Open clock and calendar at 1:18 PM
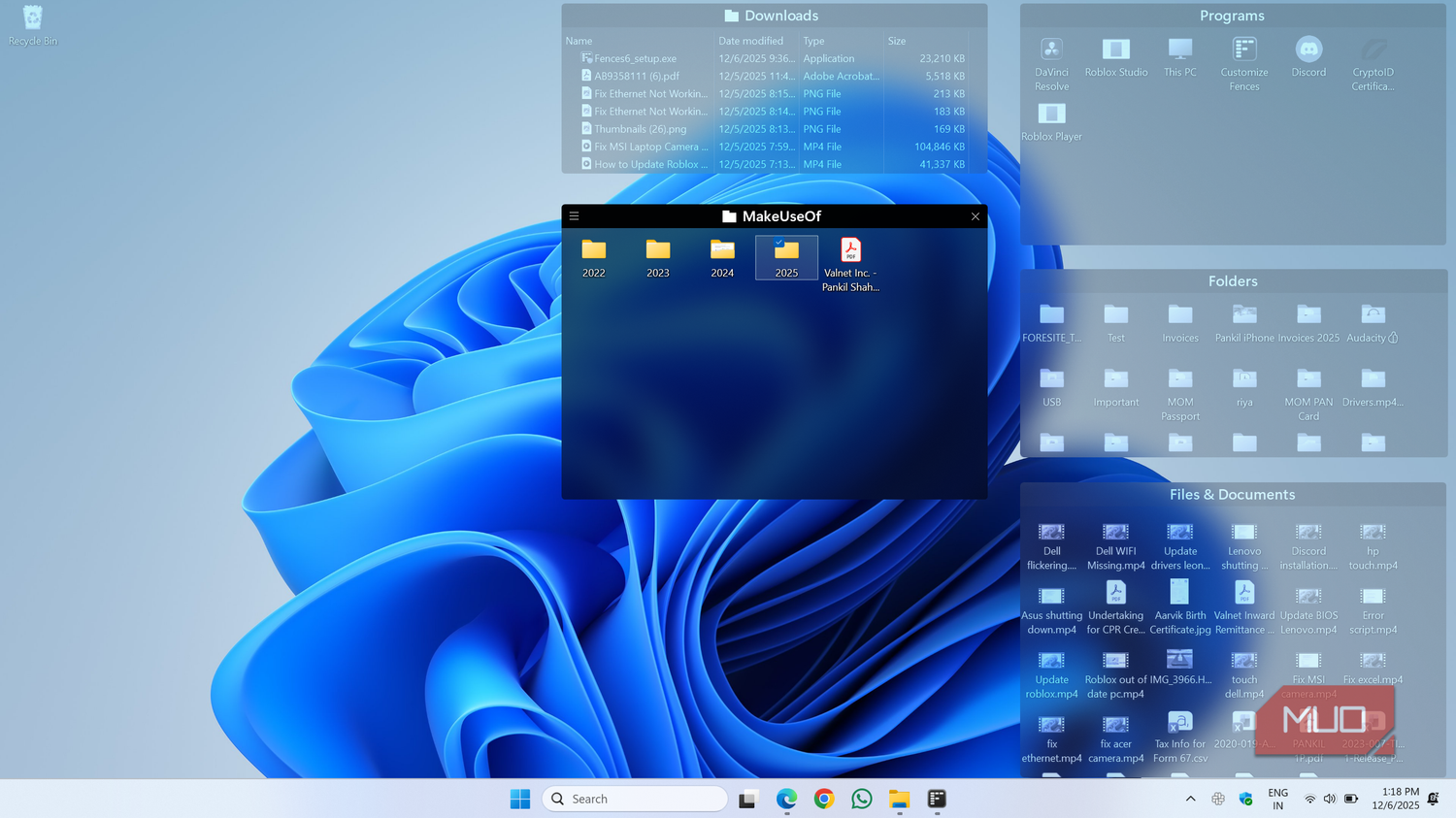This screenshot has width=1456, height=818. point(1396,799)
